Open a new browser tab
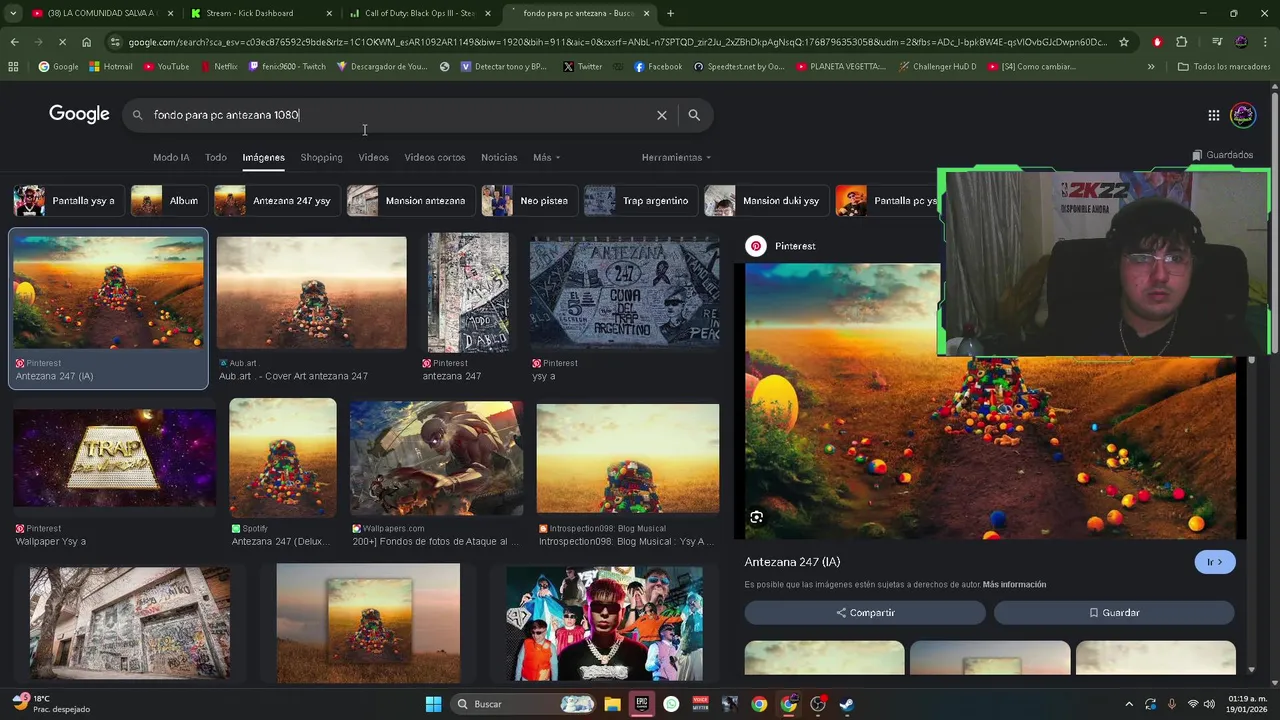Image resolution: width=1280 pixels, height=720 pixels. pyautogui.click(x=670, y=13)
